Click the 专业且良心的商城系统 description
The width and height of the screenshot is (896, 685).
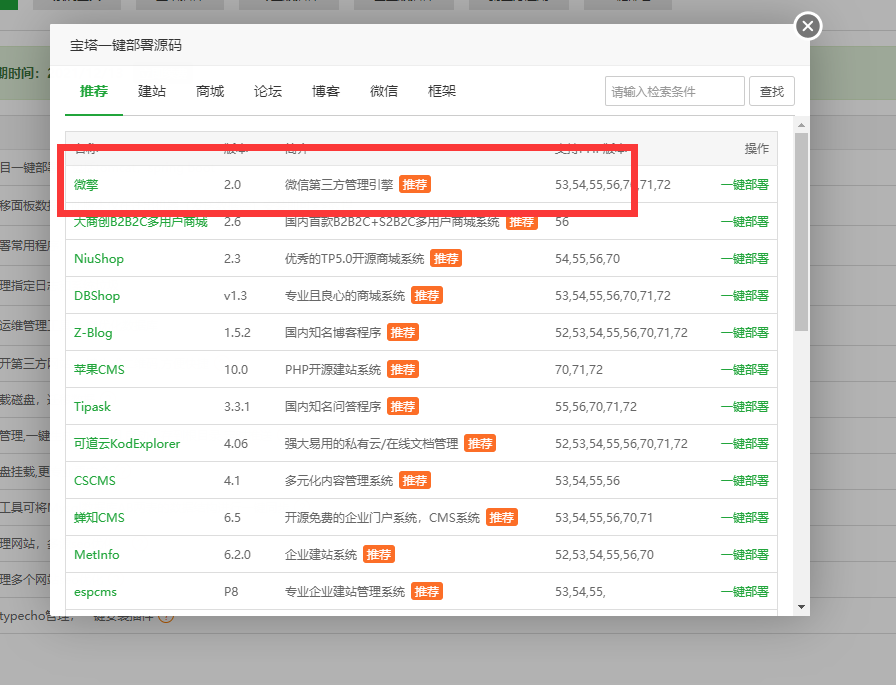pyautogui.click(x=345, y=296)
